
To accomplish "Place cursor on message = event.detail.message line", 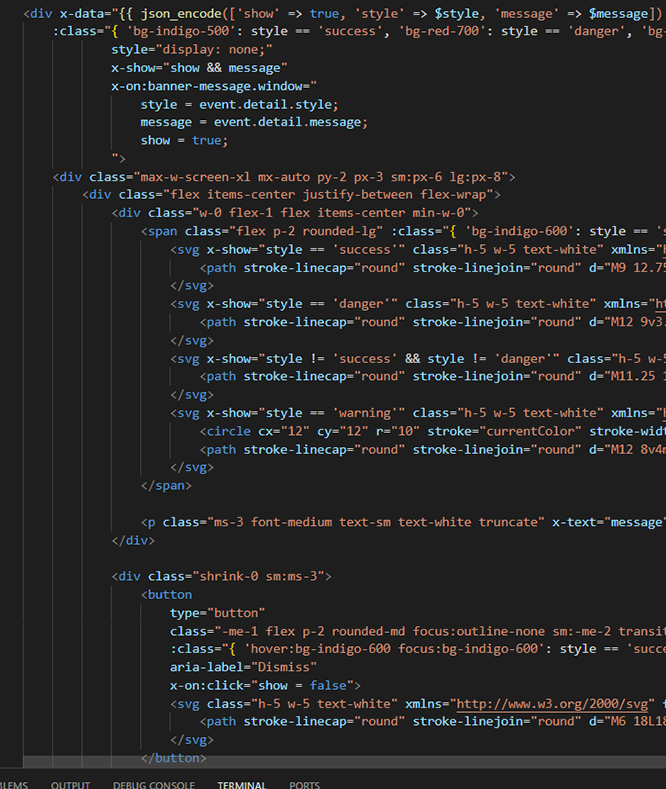I will coord(254,122).
